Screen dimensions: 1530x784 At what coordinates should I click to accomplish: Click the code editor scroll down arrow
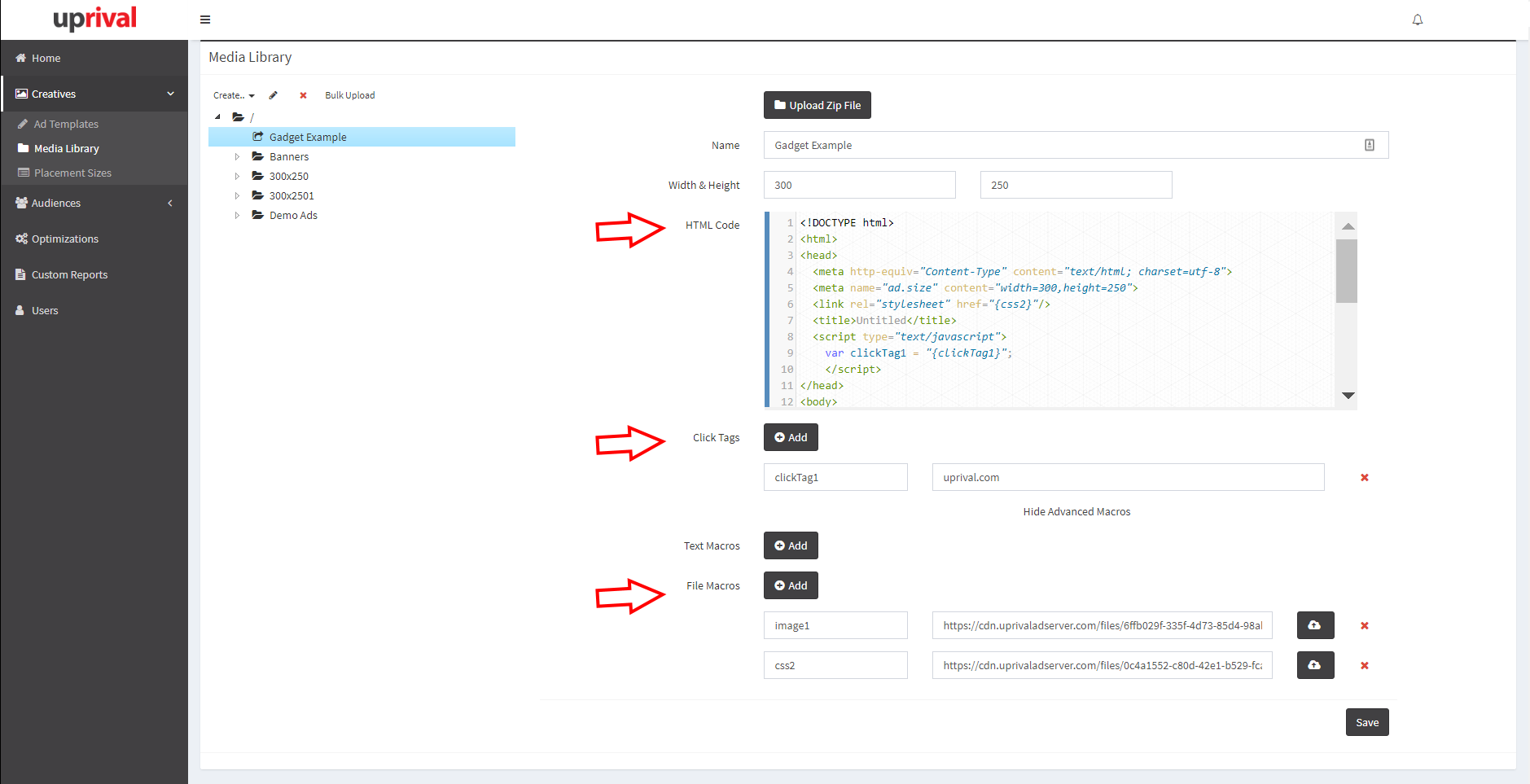tap(1348, 396)
